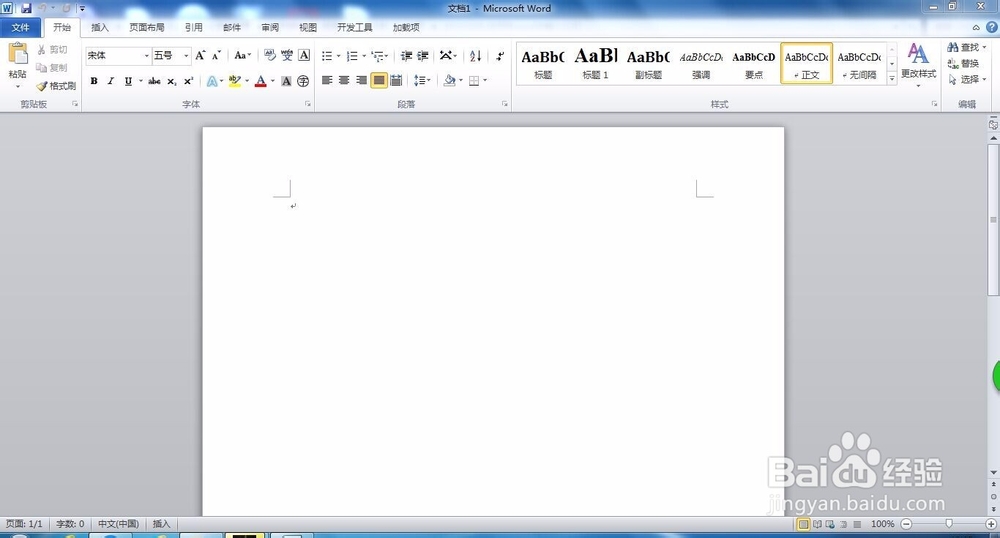Open the 文件 file tab
This screenshot has height=538, width=1000.
point(20,27)
